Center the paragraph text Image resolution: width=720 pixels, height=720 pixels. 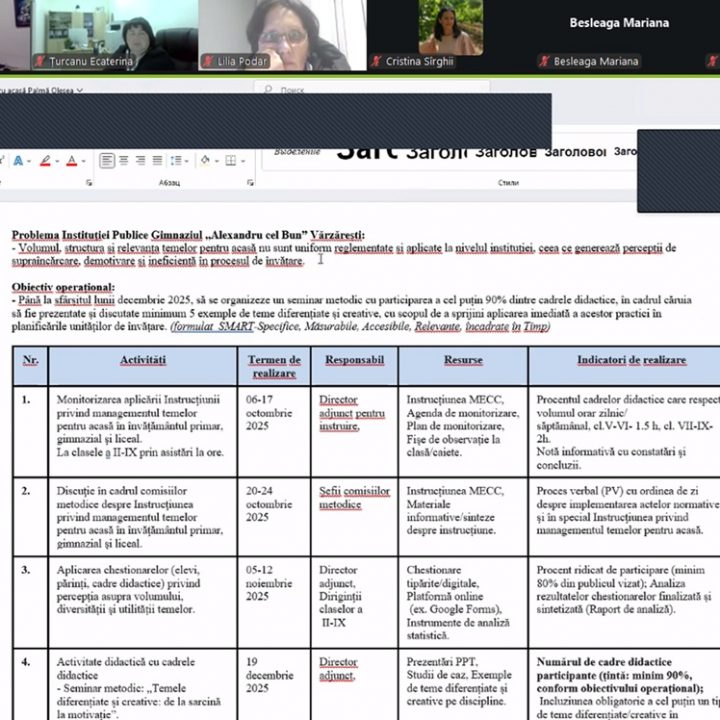pyautogui.click(x=124, y=161)
